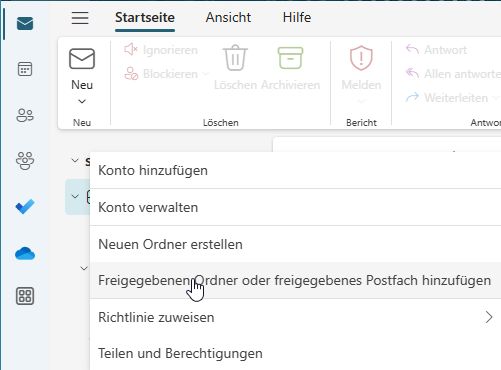Screen dimensions: 501x370
Task: Select Freigegebenen Ordner oder Postfach hinzufügen
Action: click(x=295, y=281)
